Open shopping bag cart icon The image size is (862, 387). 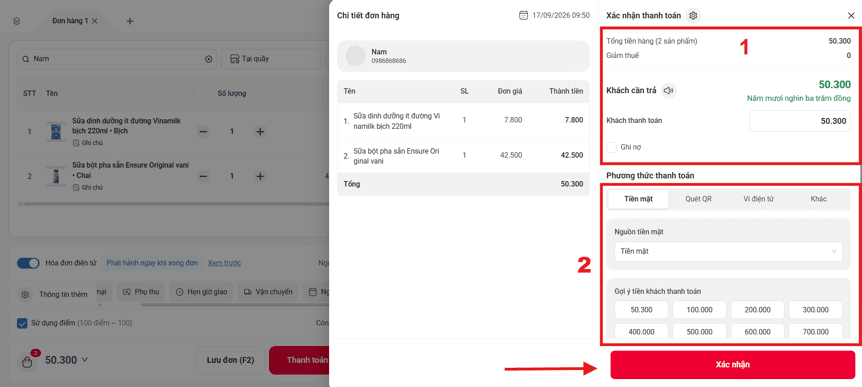click(27, 362)
